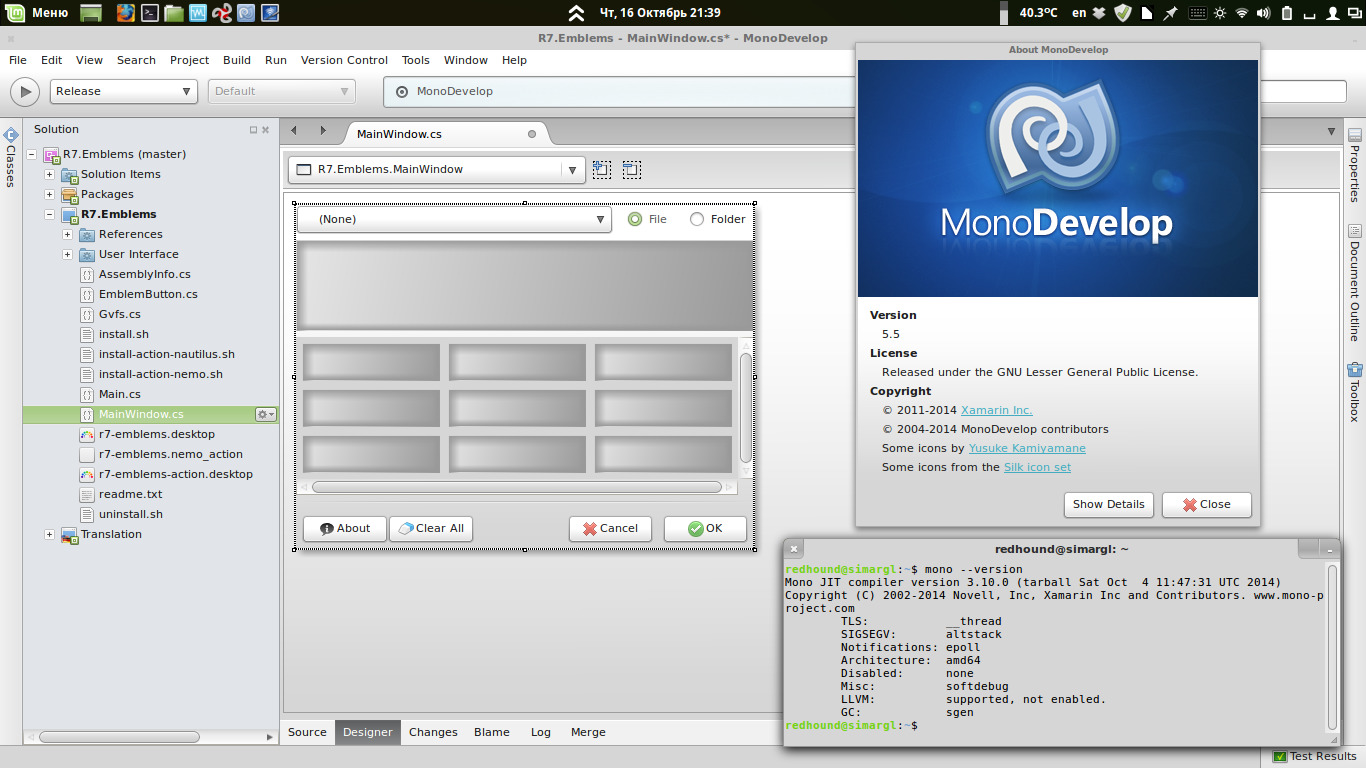Viewport: 1366px width, 768px height.
Task: Click the OK button in designer form
Action: pos(705,528)
